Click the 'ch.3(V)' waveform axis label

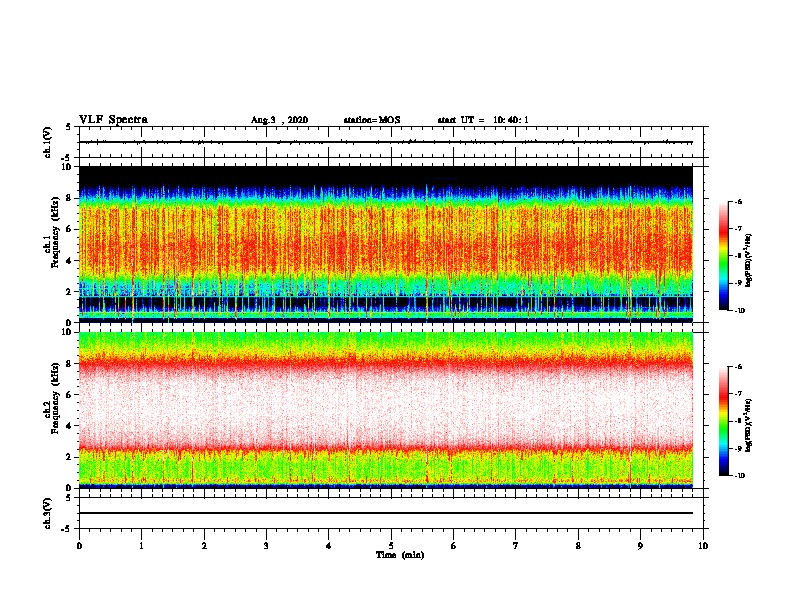click(x=47, y=513)
